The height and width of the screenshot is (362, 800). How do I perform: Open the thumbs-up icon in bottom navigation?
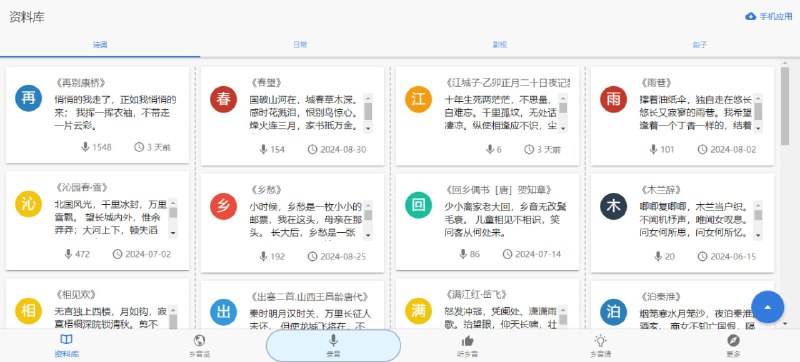467,341
